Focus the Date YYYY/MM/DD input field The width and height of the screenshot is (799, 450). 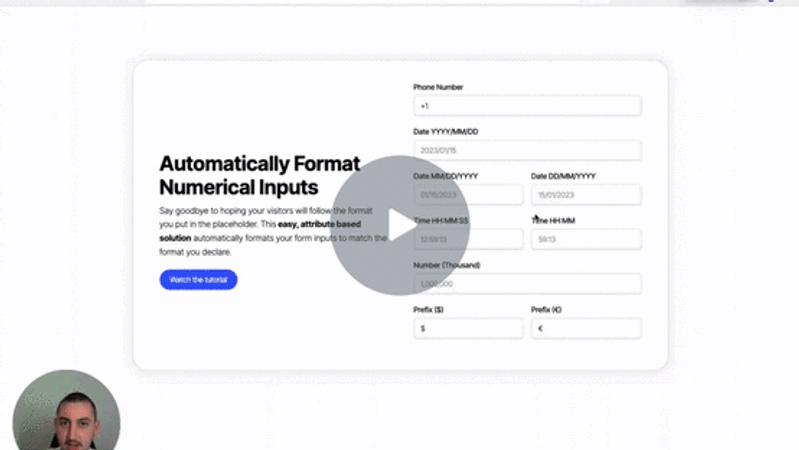[x=527, y=150]
